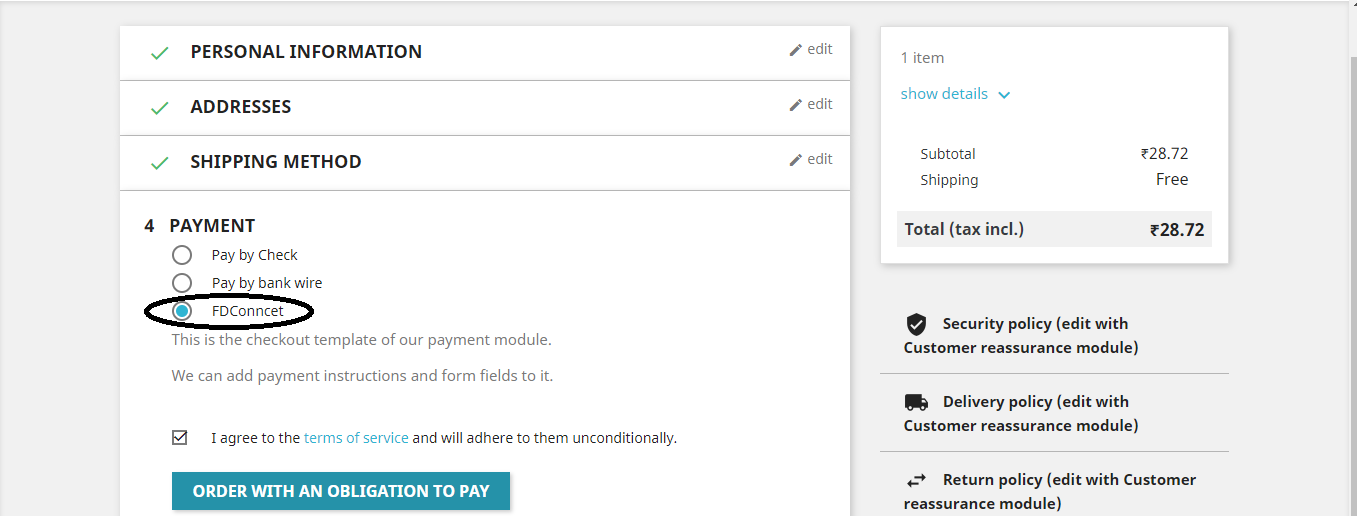Select the FDConncet payment radio button

pyautogui.click(x=182, y=311)
